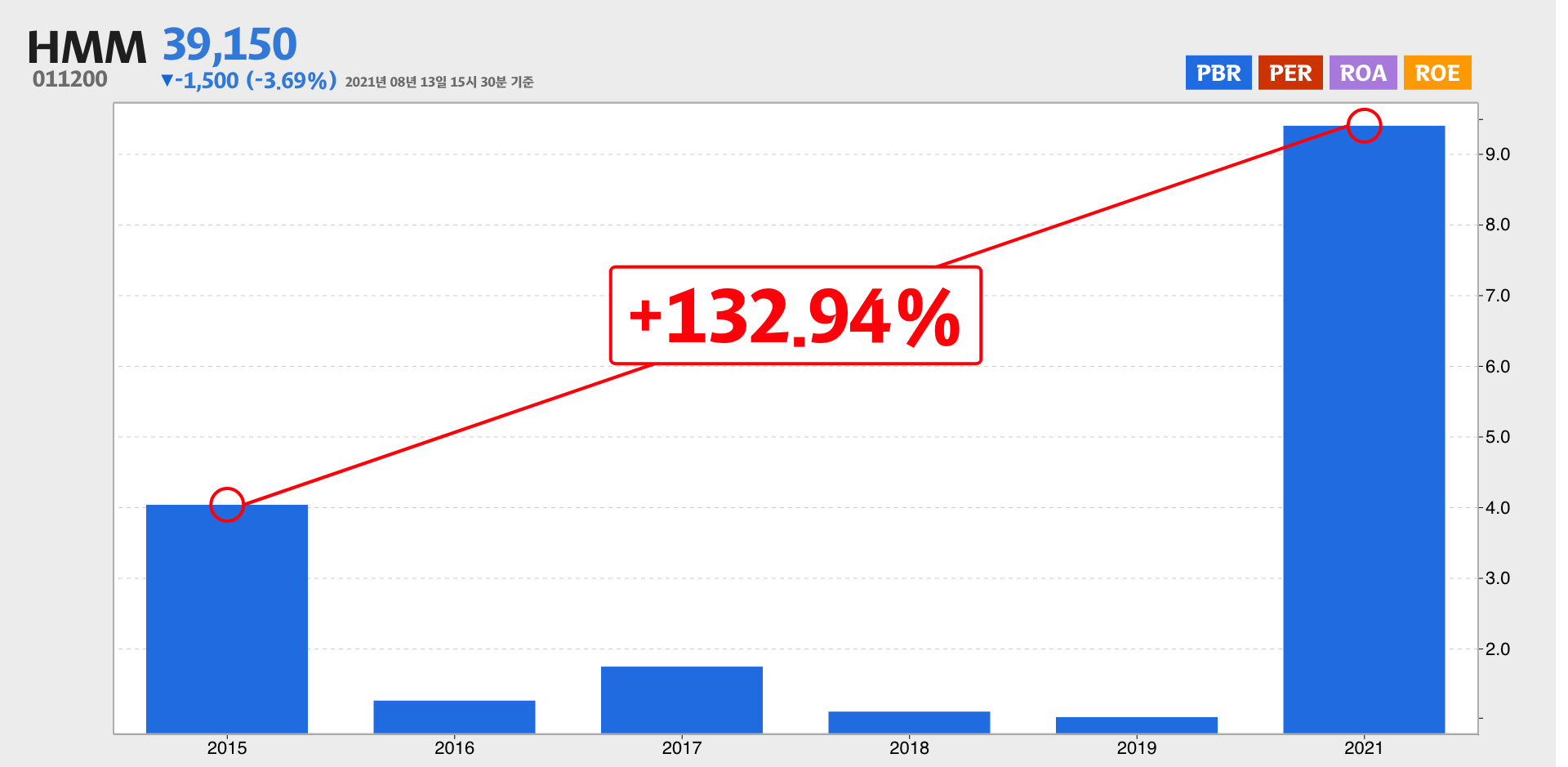The width and height of the screenshot is (1568, 767).
Task: Click the 6.0 y-axis label
Action: pyautogui.click(x=1498, y=367)
